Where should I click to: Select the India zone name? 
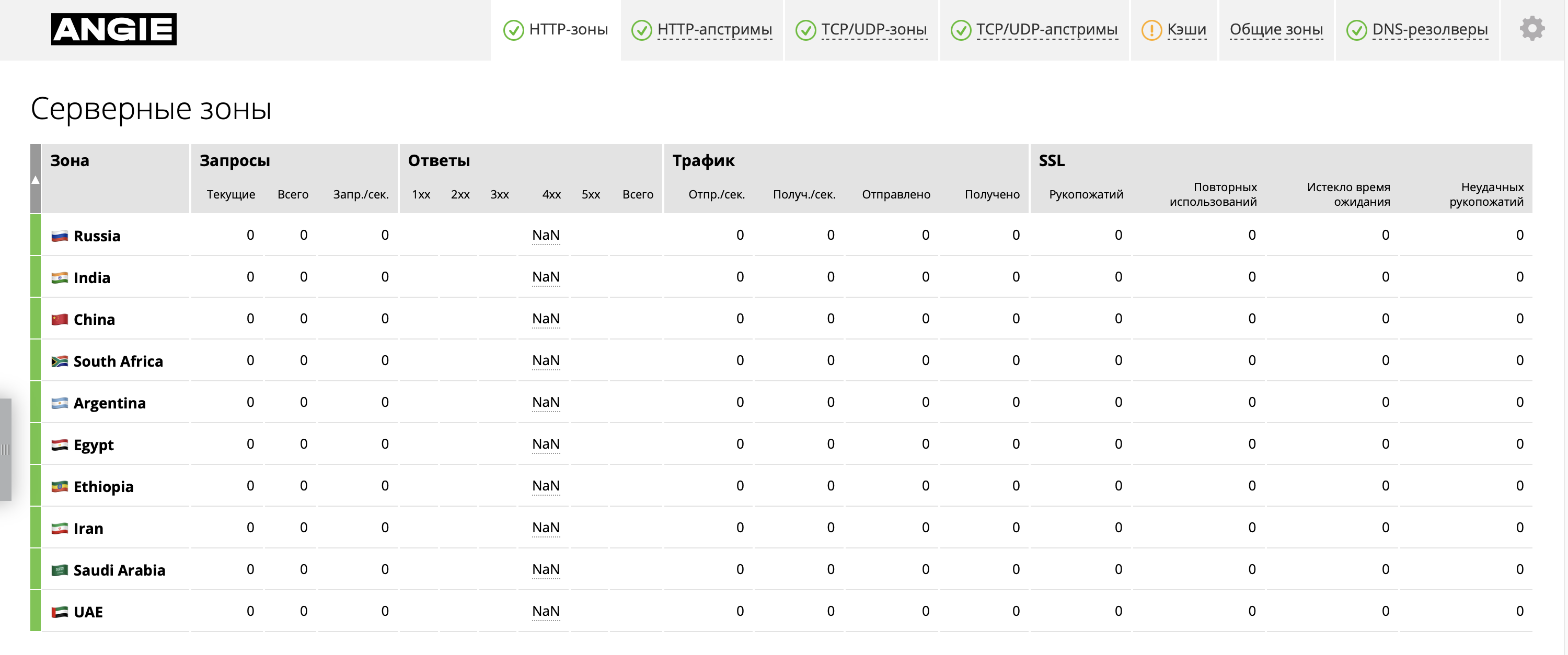(x=92, y=278)
